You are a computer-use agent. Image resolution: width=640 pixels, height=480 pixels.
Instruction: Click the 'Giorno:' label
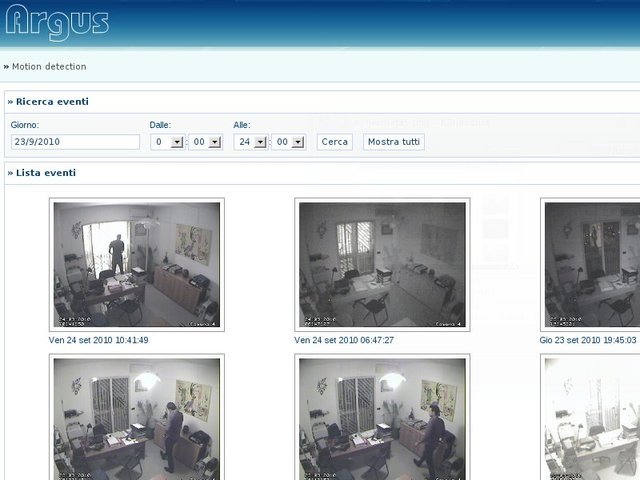coord(25,125)
